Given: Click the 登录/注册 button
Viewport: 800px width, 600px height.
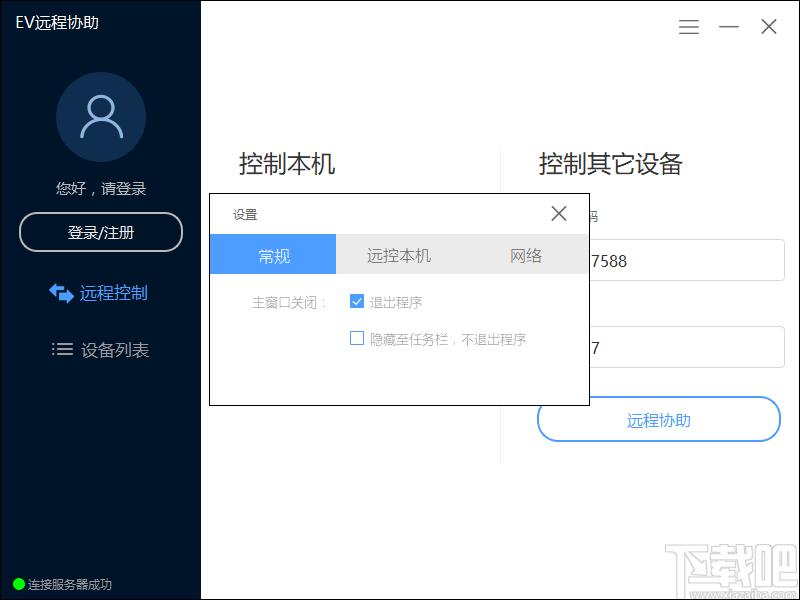Looking at the screenshot, I should [x=101, y=232].
